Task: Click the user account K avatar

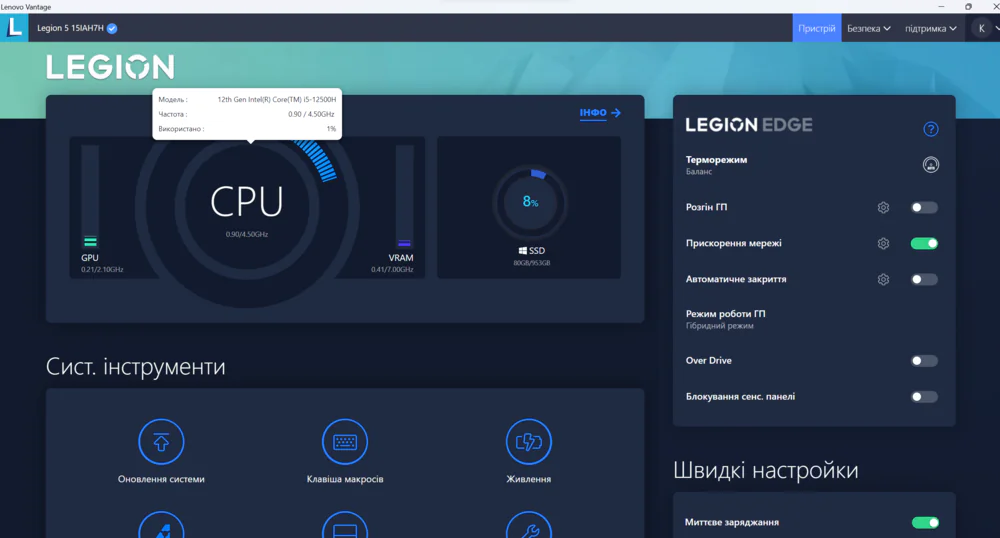Action: 982,28
